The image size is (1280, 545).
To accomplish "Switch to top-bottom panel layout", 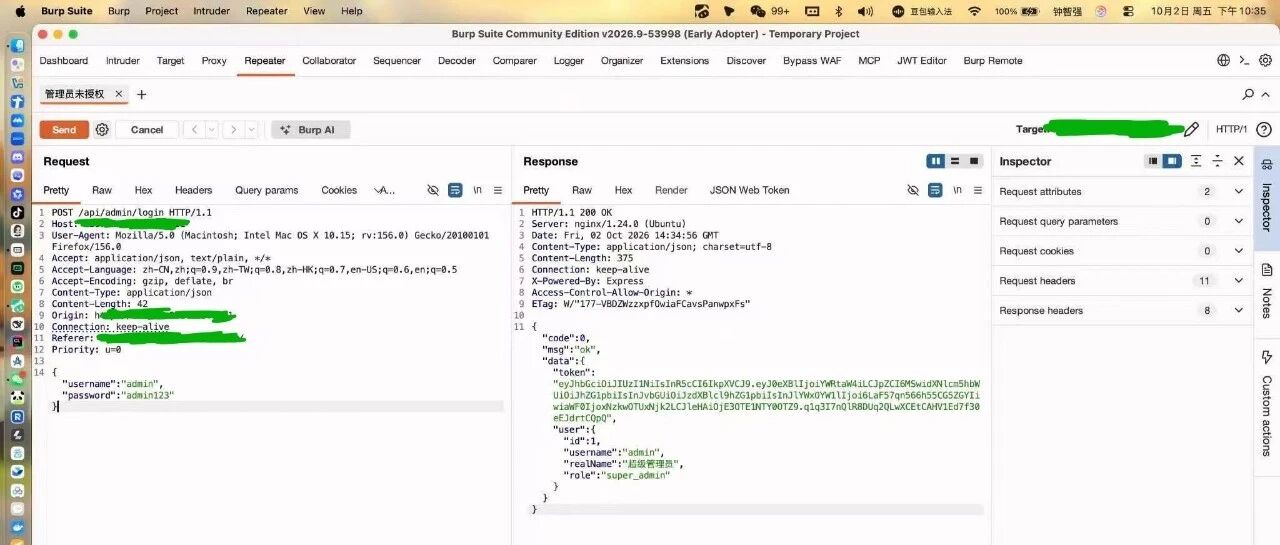I will 955,161.
